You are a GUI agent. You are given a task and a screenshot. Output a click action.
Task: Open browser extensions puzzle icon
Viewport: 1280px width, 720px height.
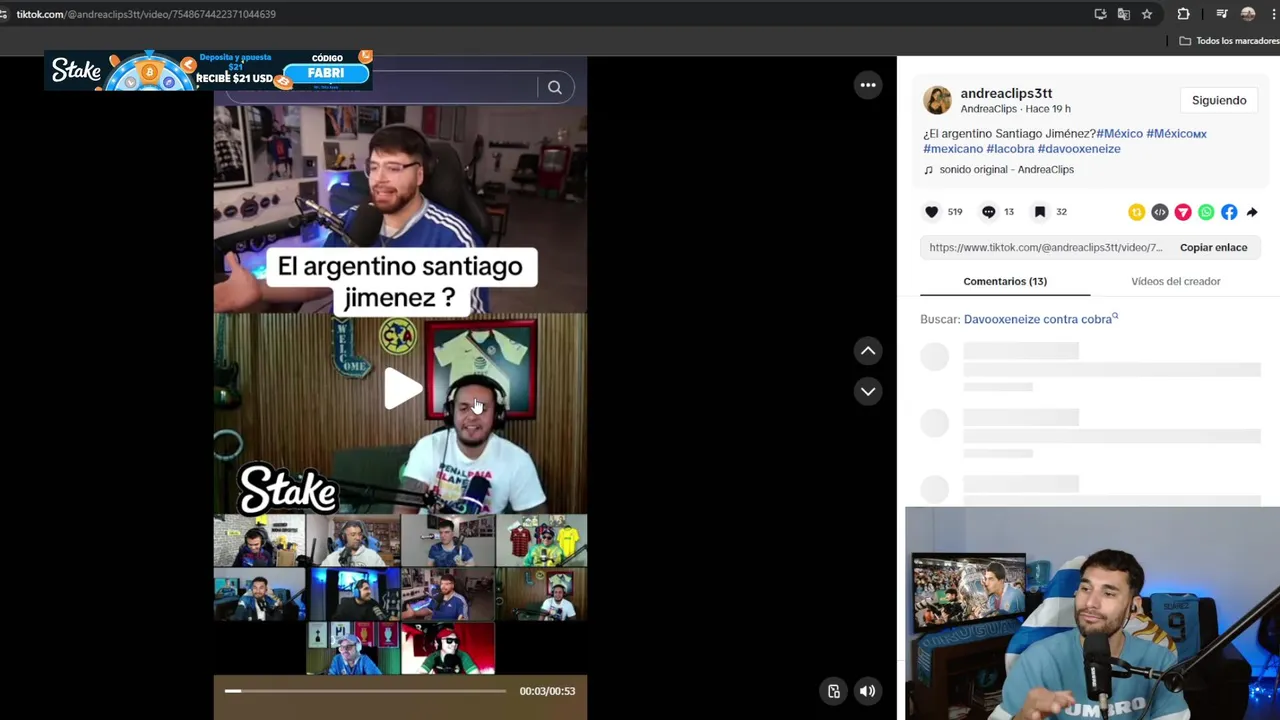pos(1184,14)
